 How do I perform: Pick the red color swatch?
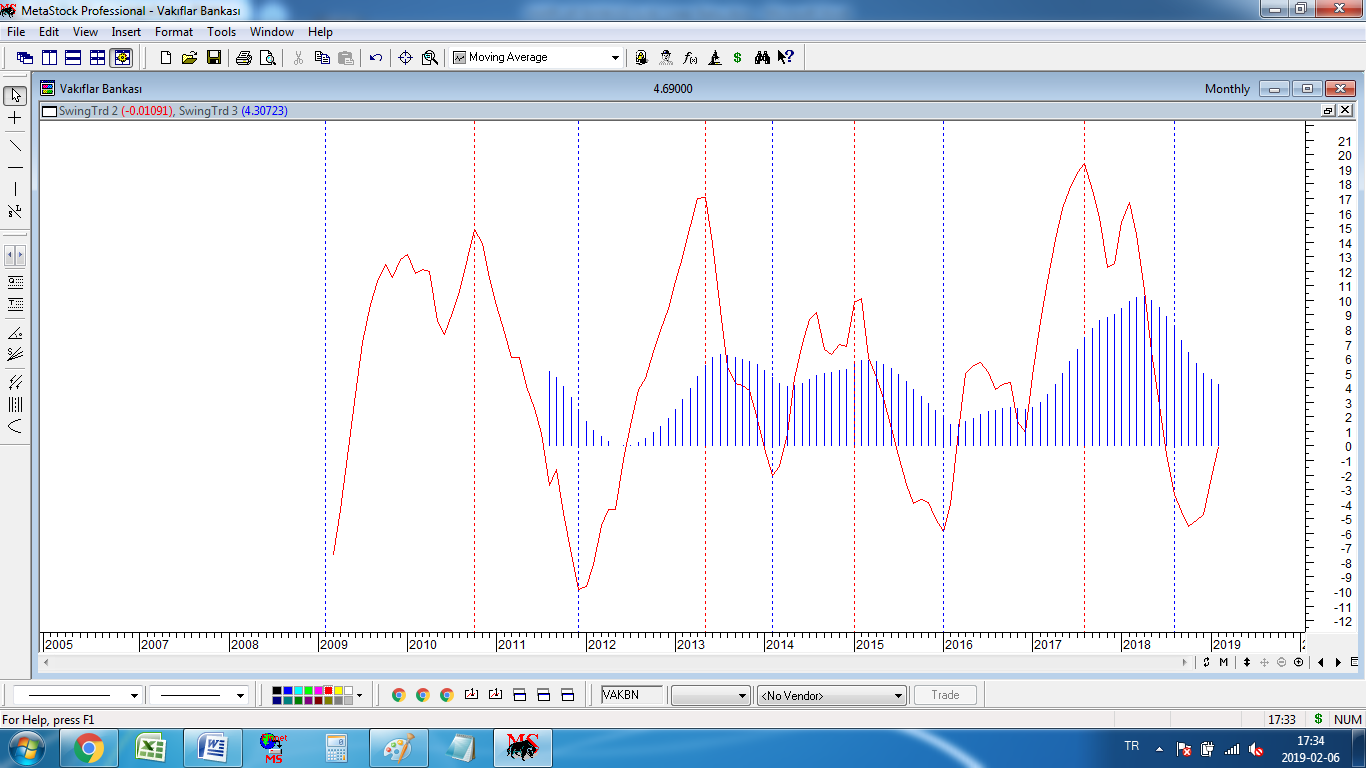click(x=330, y=690)
